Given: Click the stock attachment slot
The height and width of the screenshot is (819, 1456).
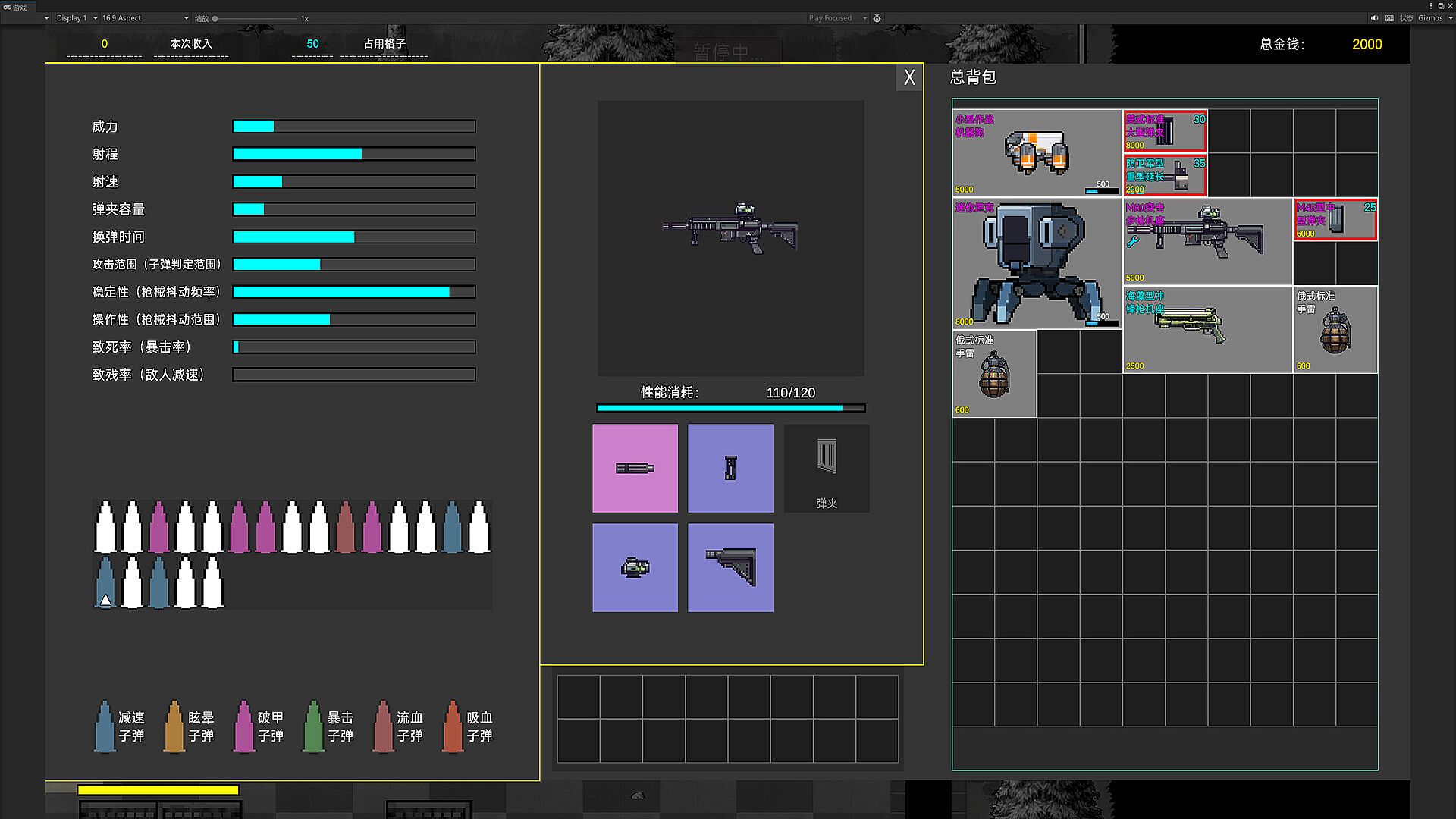Looking at the screenshot, I should [730, 567].
